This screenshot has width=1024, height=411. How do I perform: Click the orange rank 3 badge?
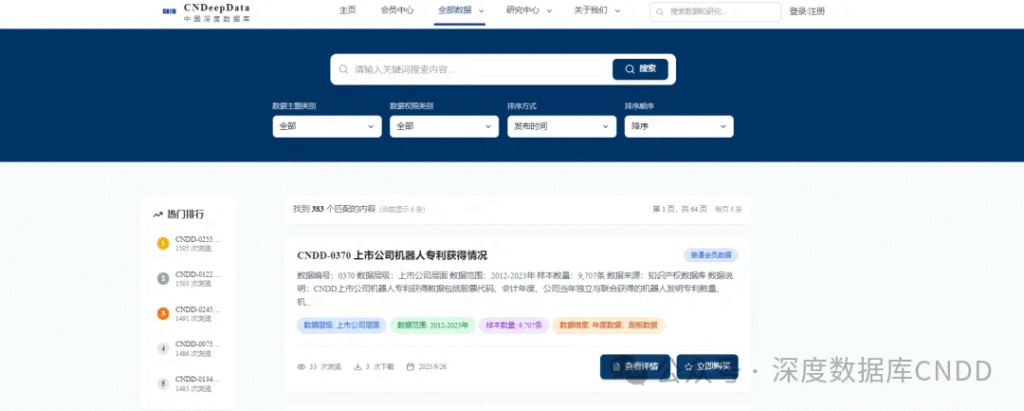[x=163, y=313]
